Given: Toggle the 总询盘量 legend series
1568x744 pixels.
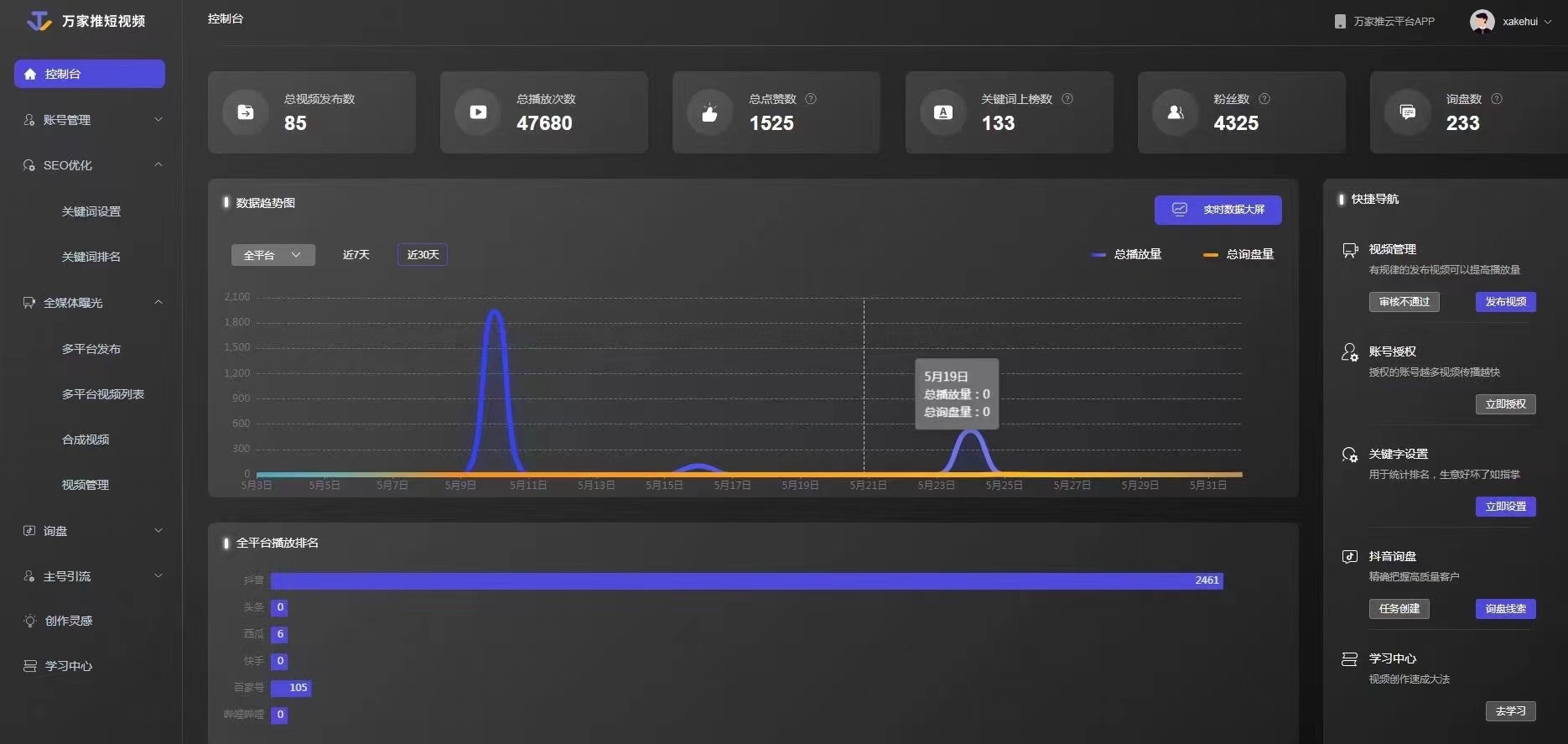Looking at the screenshot, I should [x=1238, y=254].
